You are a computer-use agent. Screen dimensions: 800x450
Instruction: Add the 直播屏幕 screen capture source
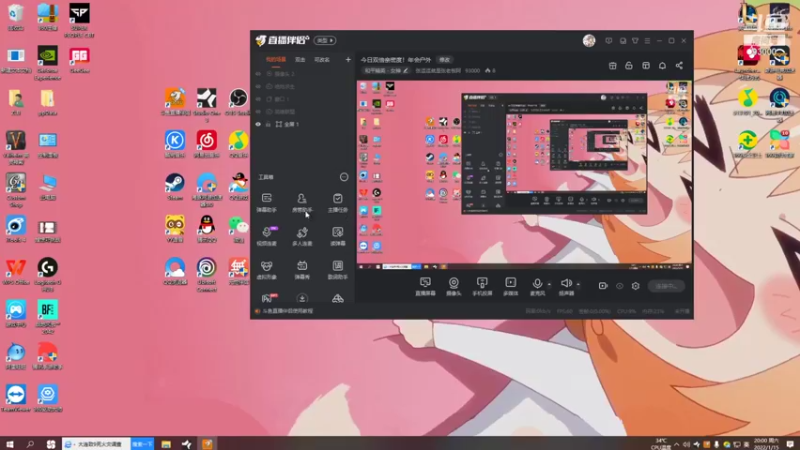[x=425, y=287]
